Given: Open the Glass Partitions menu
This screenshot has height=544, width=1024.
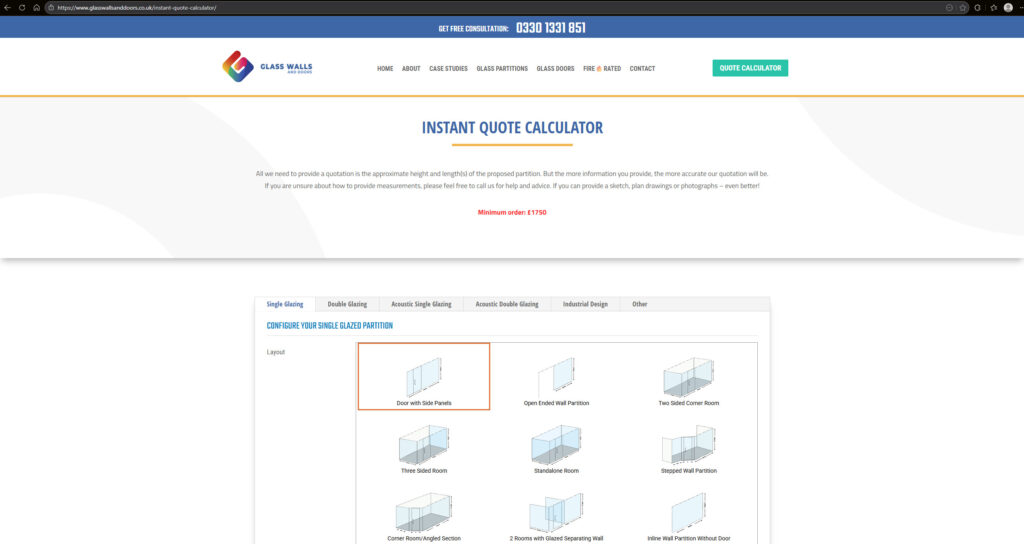Looking at the screenshot, I should (x=502, y=69).
